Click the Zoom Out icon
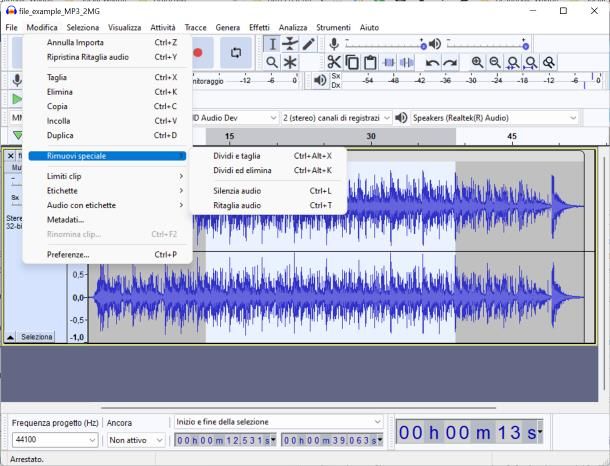This screenshot has height=466, width=610. 495,62
